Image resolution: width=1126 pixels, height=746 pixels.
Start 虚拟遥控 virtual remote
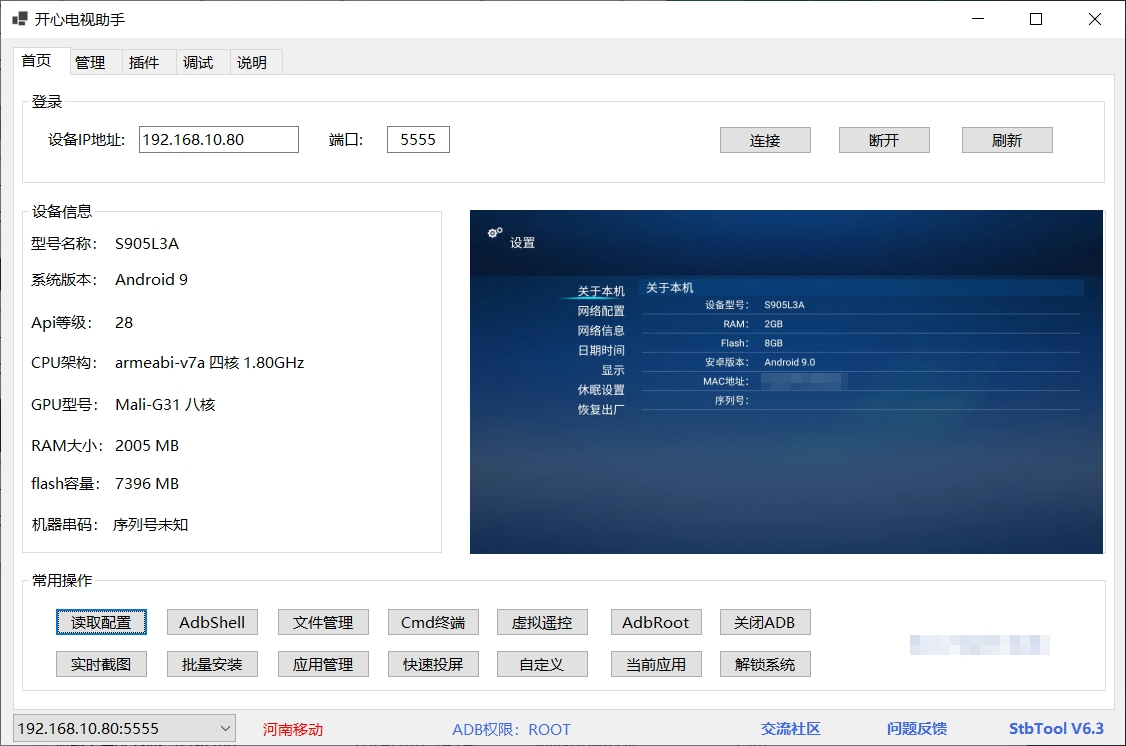pyautogui.click(x=542, y=622)
